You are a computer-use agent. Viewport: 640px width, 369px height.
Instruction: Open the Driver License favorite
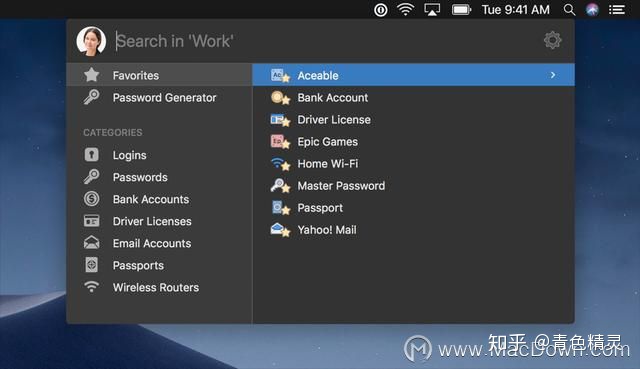click(413, 120)
